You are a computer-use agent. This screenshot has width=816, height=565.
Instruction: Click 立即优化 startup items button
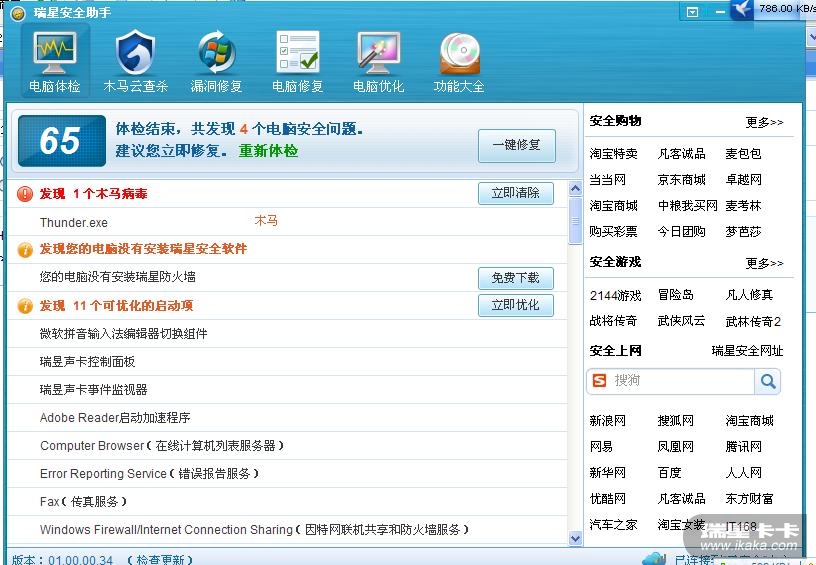click(516, 305)
